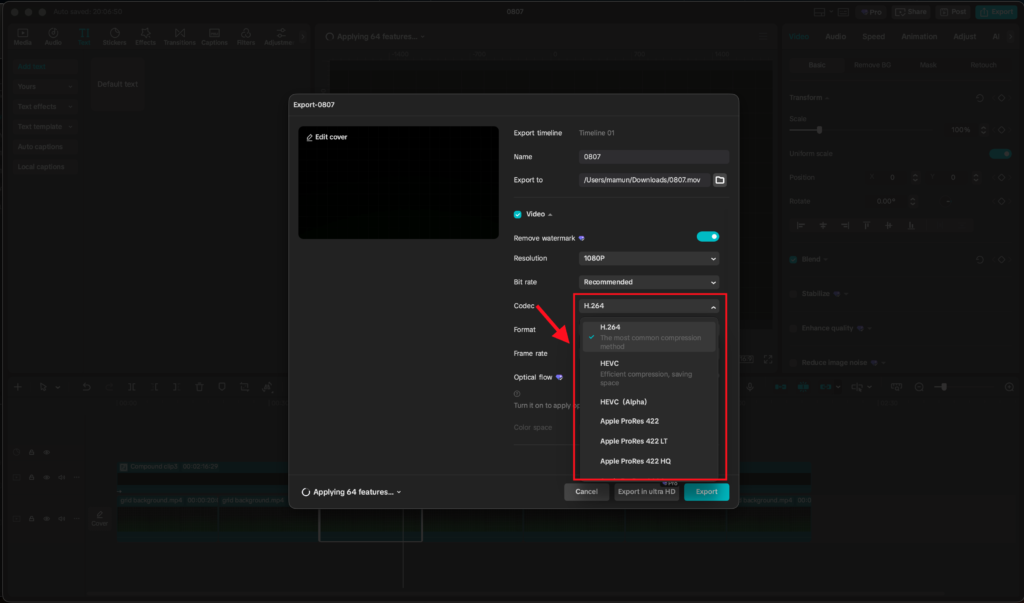Open Auto captions in left sidebar
Screen dimensions: 1024x603
[40, 147]
